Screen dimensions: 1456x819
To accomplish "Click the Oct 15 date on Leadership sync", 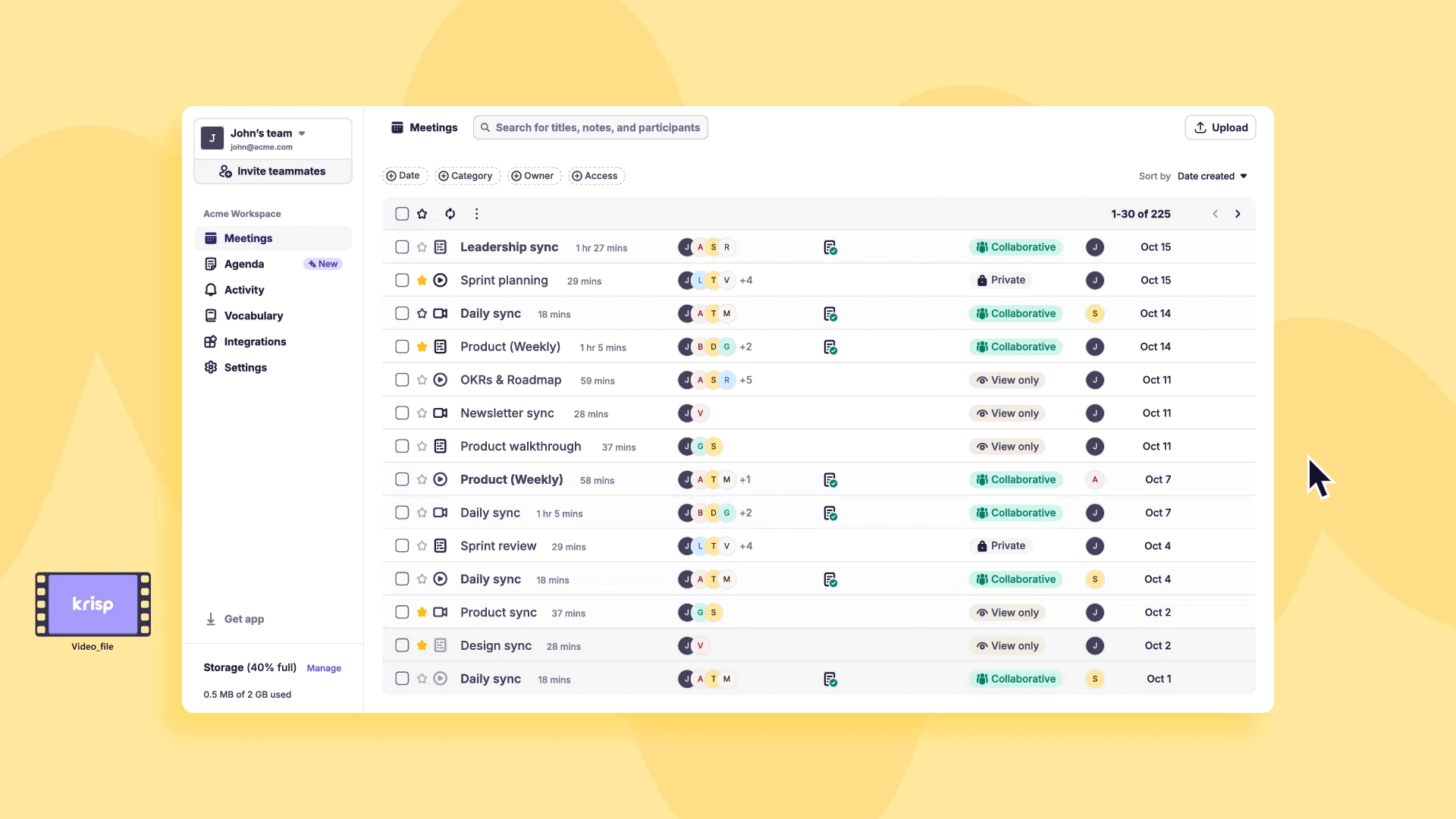I will click(1156, 247).
